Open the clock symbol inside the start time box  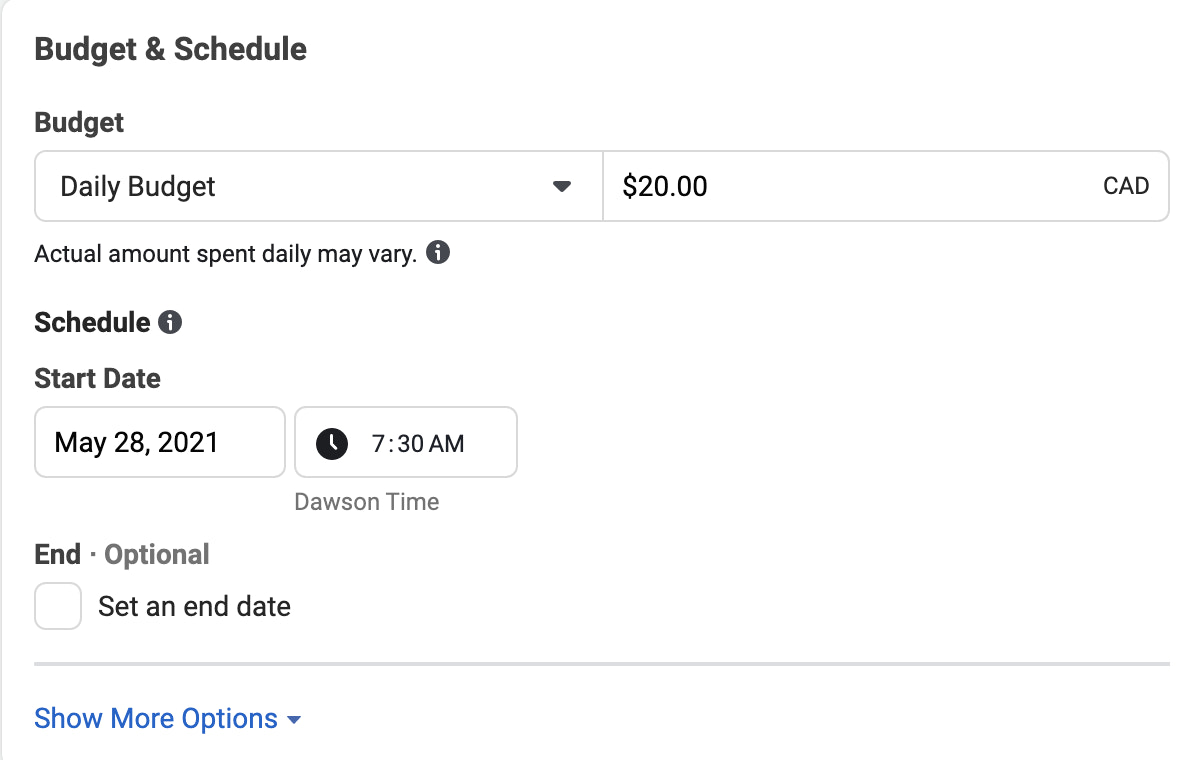(331, 442)
